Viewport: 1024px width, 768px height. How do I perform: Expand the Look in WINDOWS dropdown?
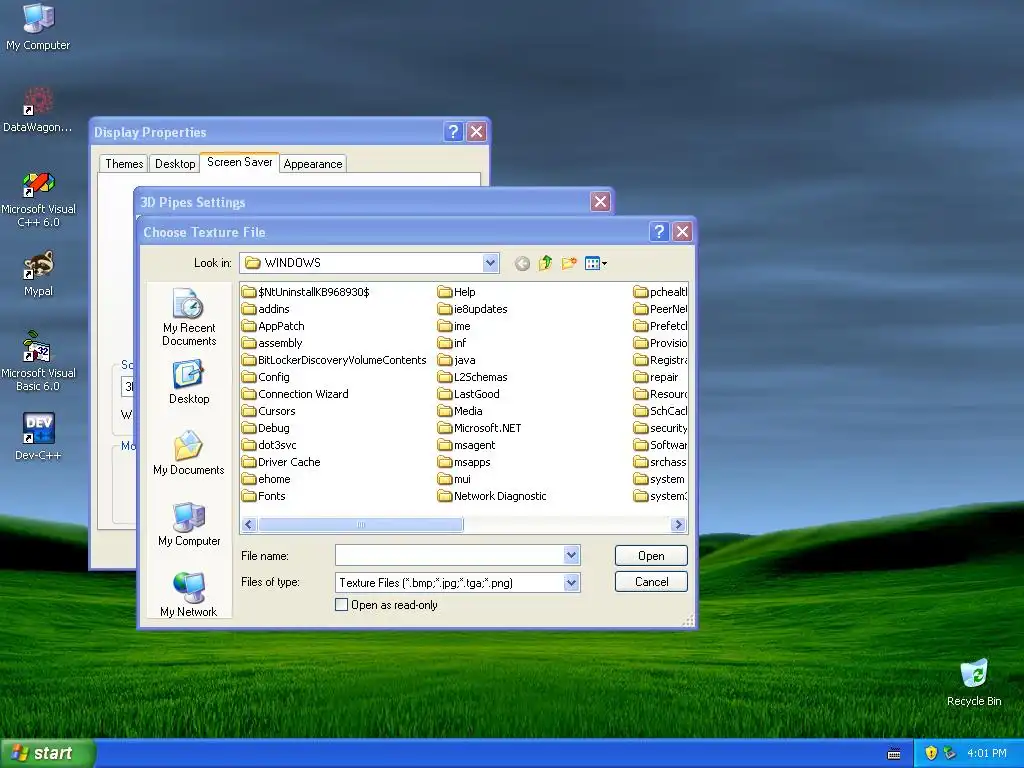coord(490,263)
